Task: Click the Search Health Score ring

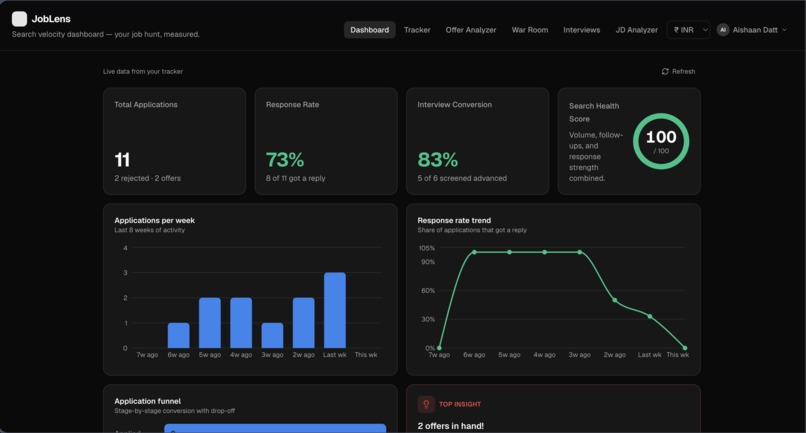Action: coord(661,141)
